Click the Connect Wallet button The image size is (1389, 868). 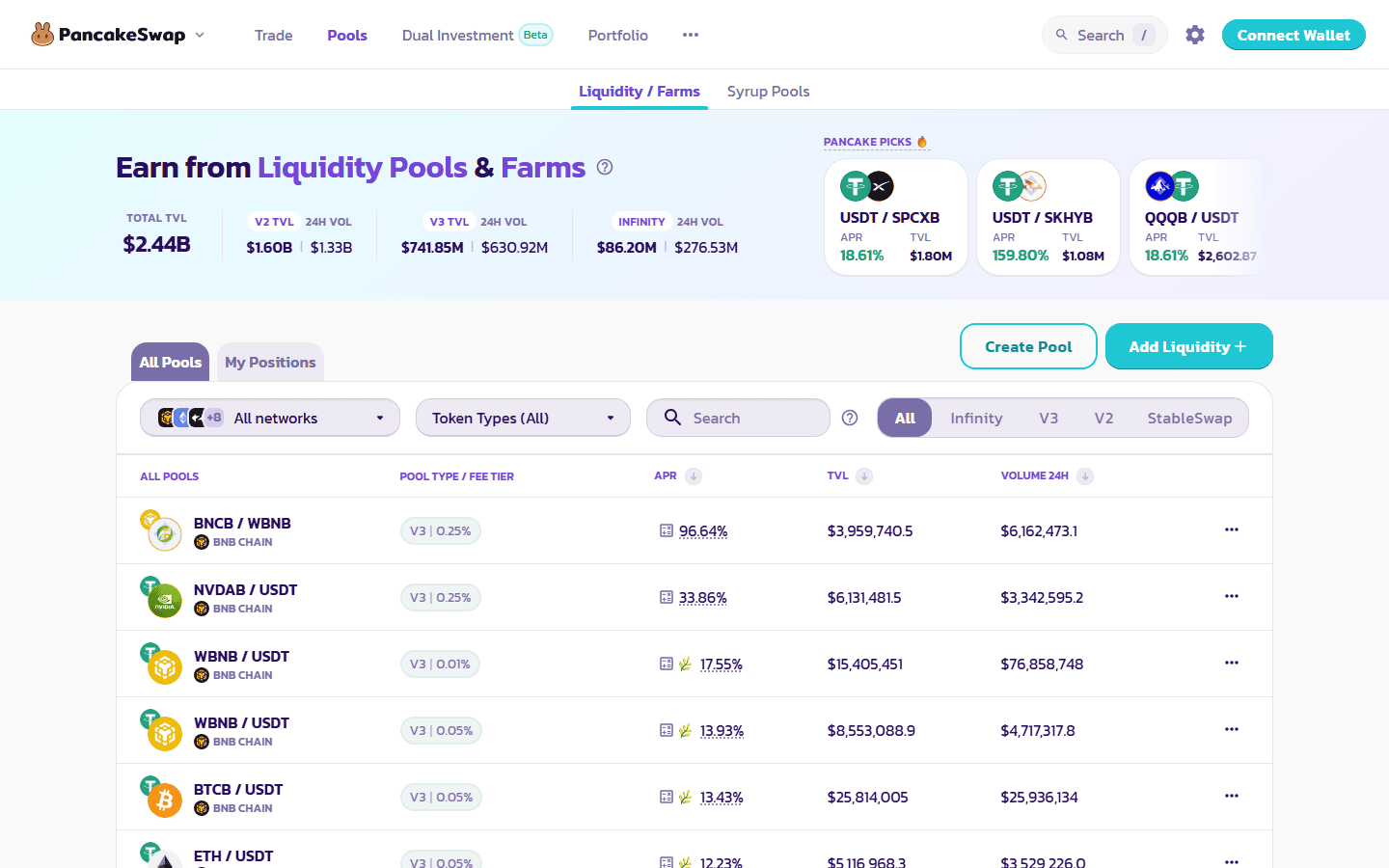tap(1294, 35)
